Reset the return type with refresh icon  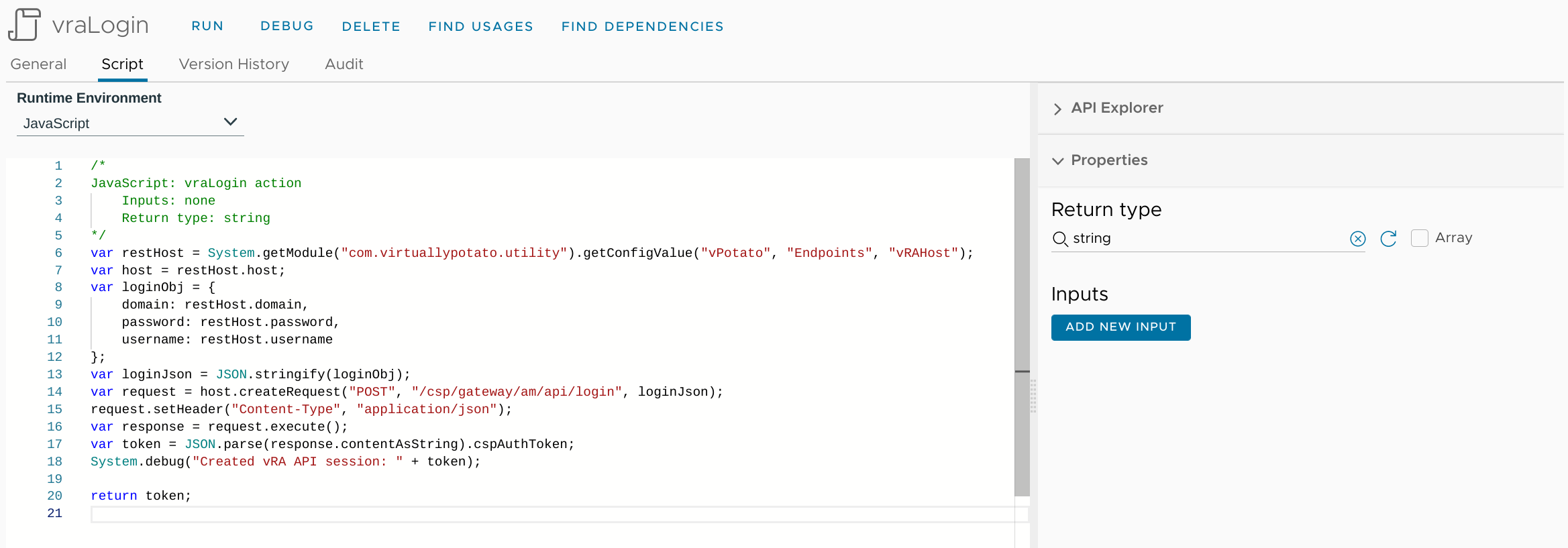[x=1388, y=239]
